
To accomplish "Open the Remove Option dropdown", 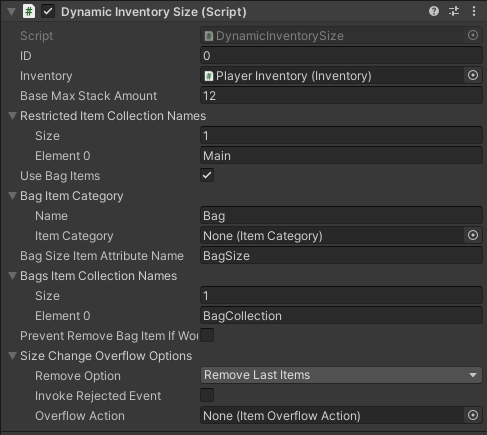I will click(x=341, y=375).
